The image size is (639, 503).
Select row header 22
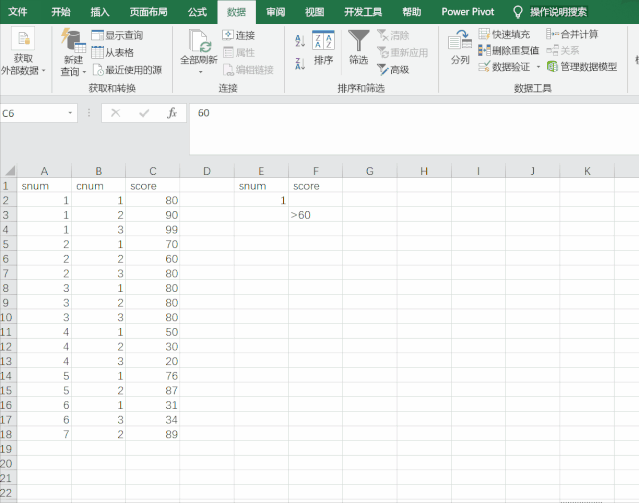pos(8,492)
